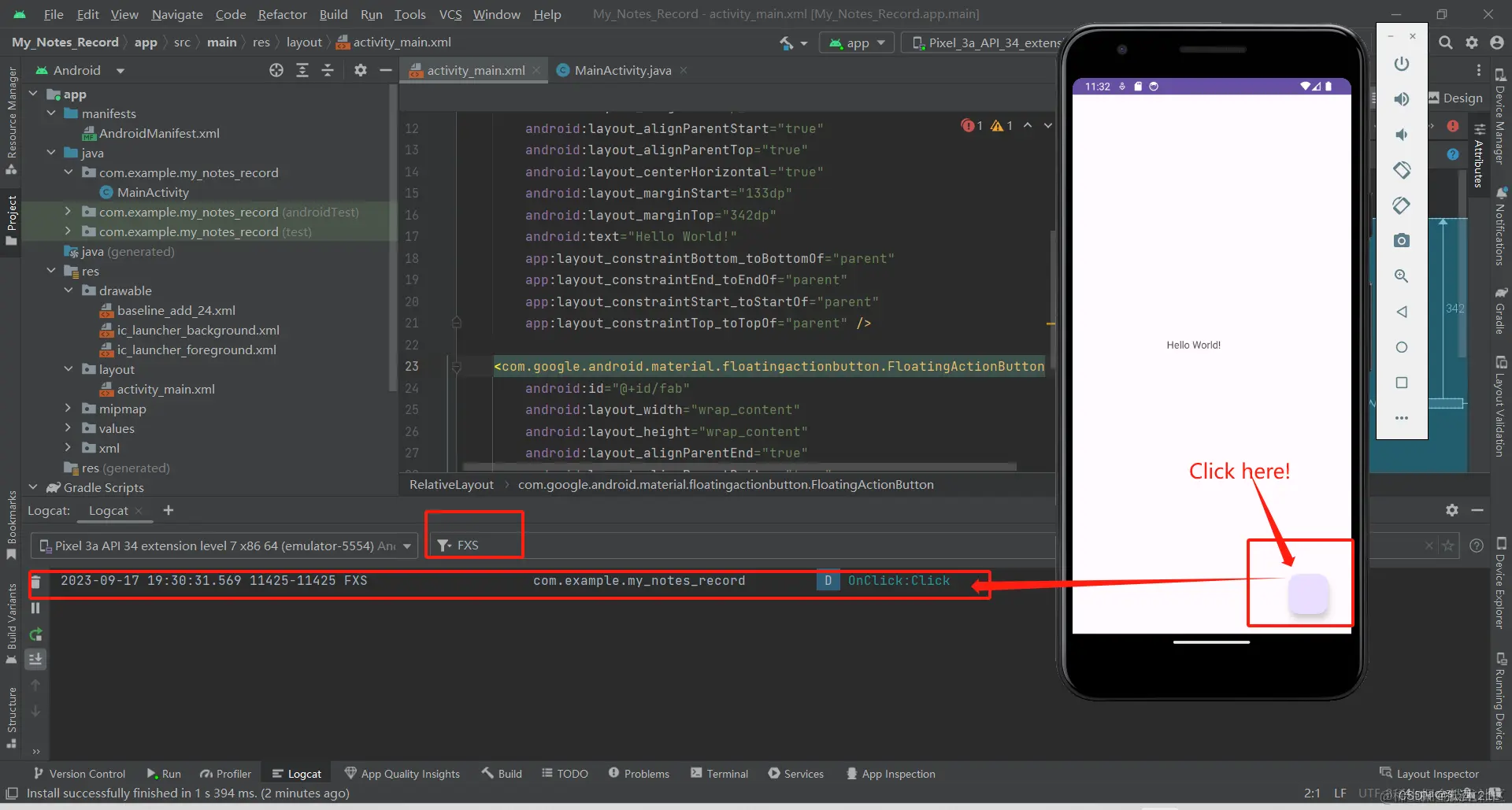Screen dimensions: 1512x810
Task: Click the emulator home circle button
Action: [x=1402, y=347]
